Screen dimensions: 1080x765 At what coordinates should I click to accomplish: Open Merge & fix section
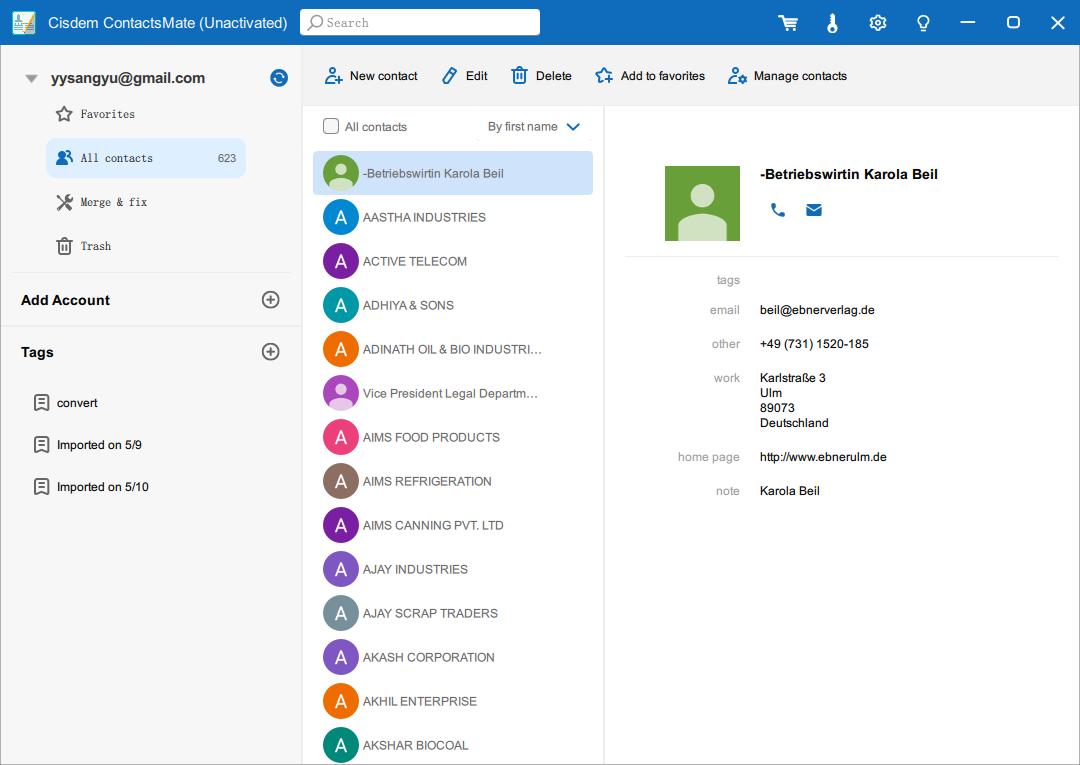[x=113, y=202]
